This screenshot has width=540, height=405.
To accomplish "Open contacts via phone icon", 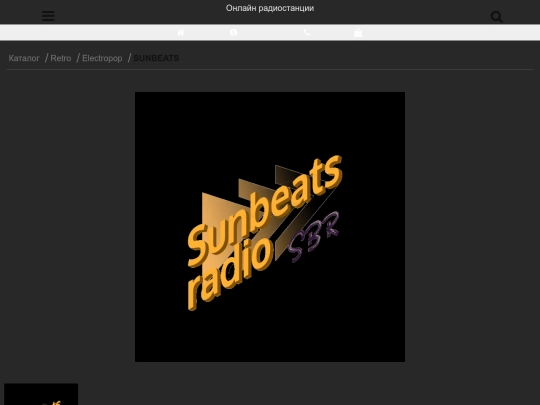I will [x=307, y=32].
